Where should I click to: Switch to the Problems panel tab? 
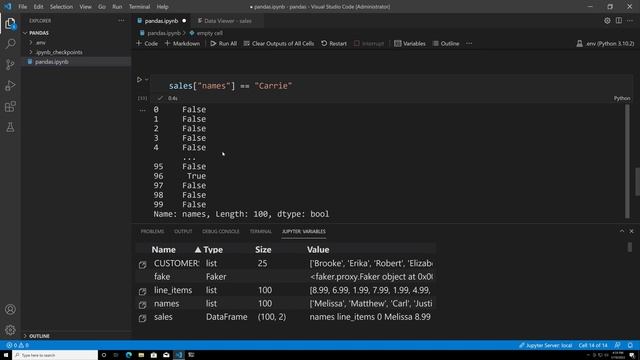[x=152, y=231]
